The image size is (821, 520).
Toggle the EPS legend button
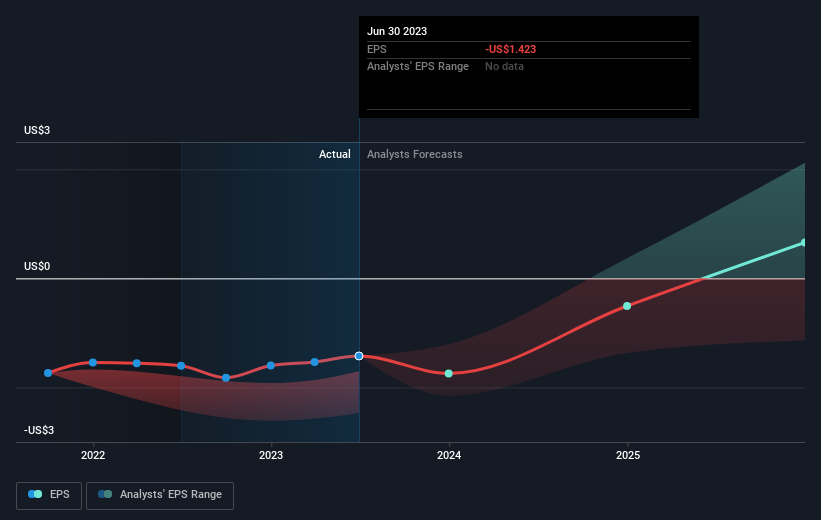tap(49, 495)
